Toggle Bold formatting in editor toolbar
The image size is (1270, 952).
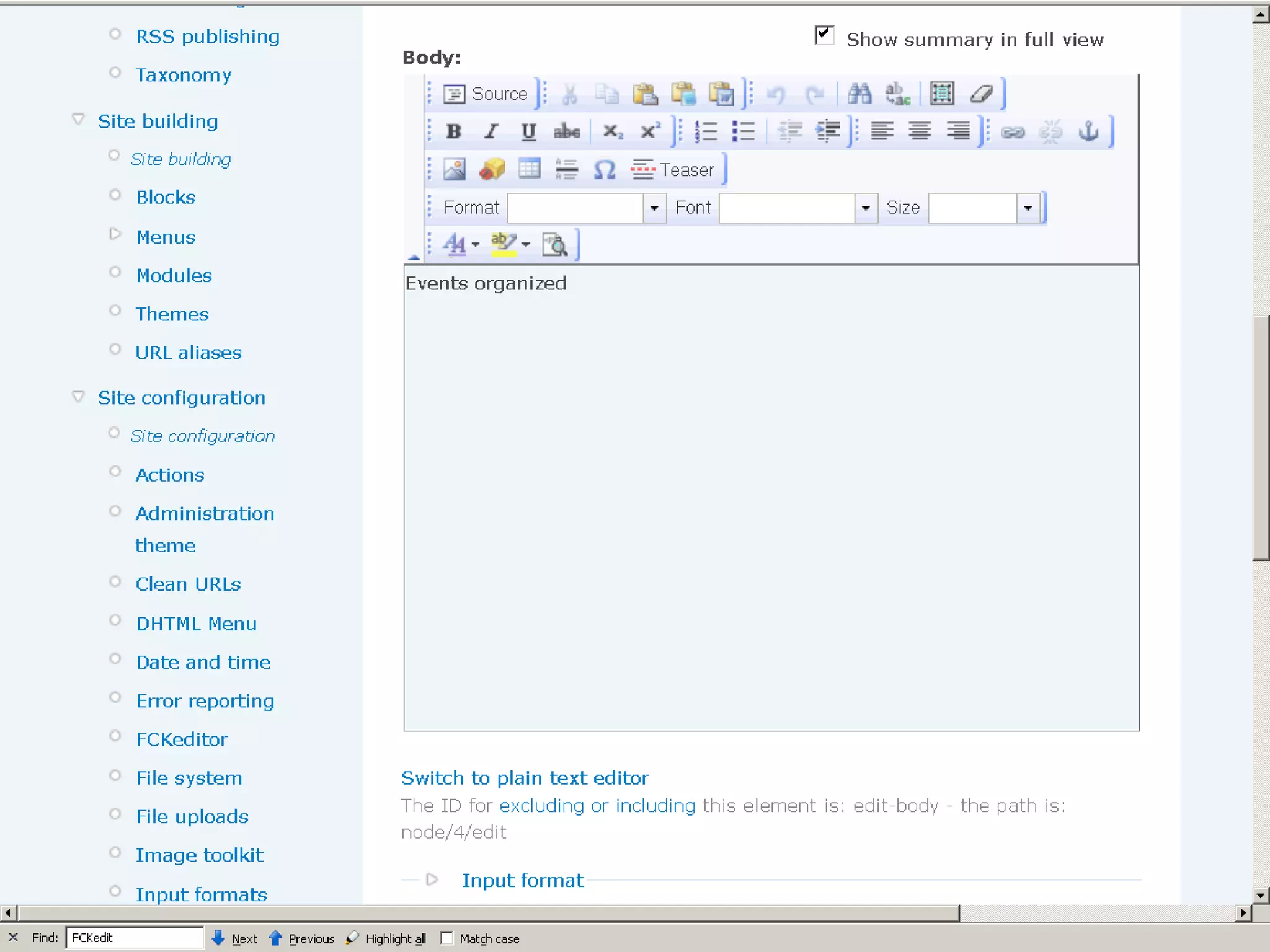[x=453, y=131]
